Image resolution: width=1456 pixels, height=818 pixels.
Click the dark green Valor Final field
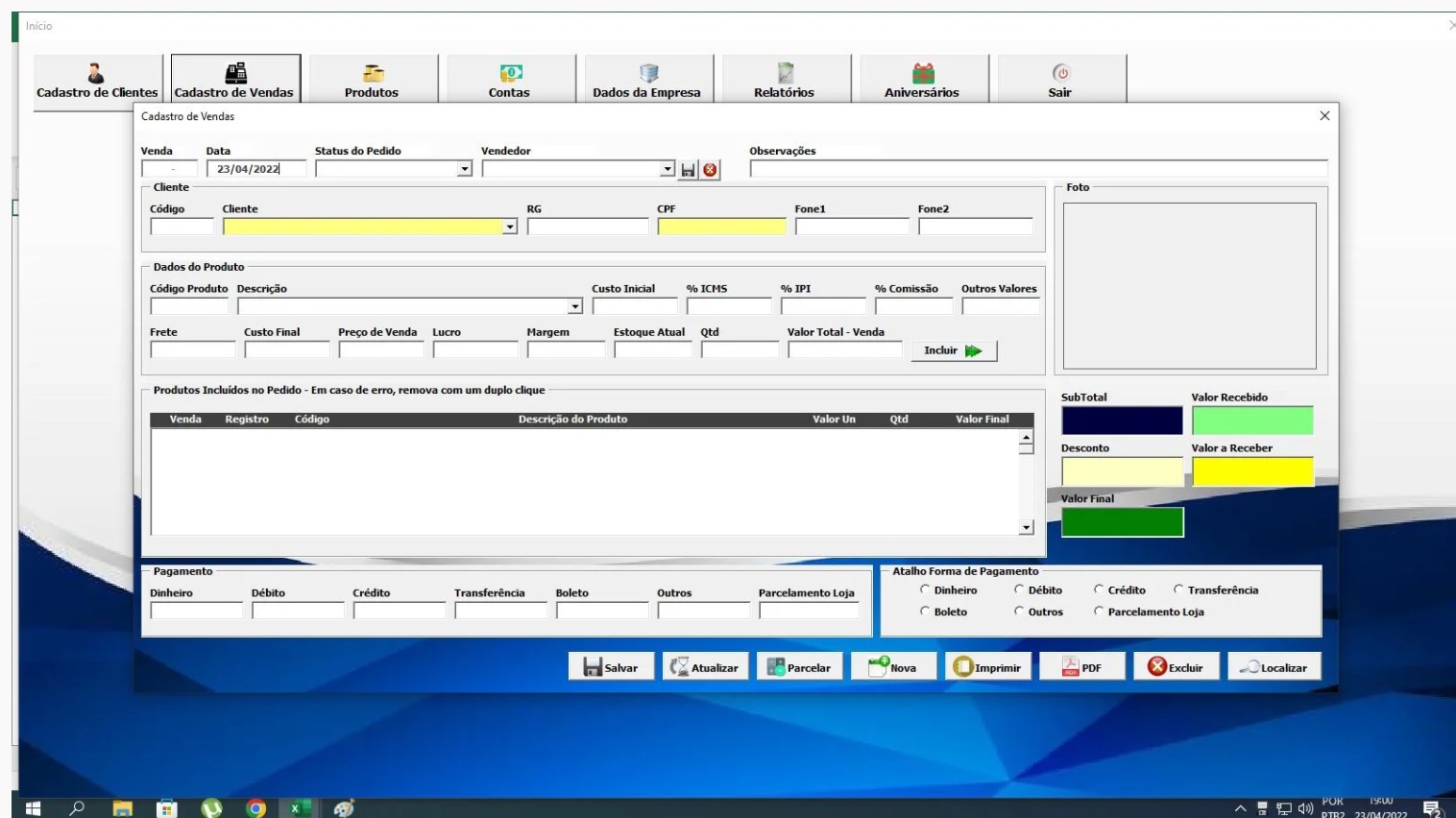(1122, 522)
